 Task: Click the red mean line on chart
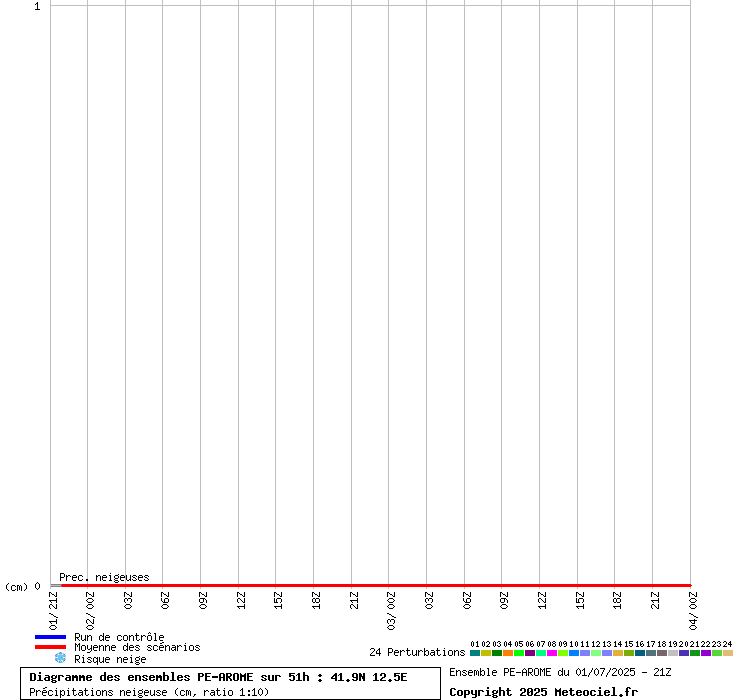(x=376, y=585)
